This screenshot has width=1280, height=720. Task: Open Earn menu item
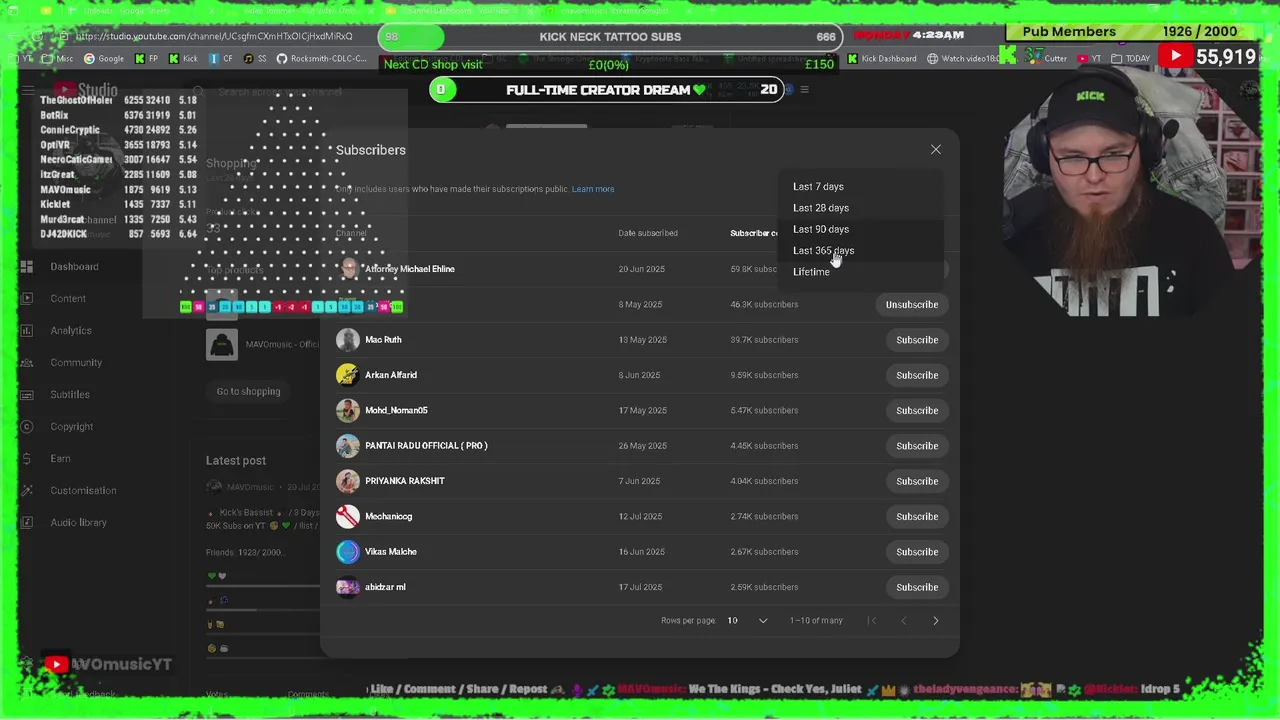[x=60, y=459]
